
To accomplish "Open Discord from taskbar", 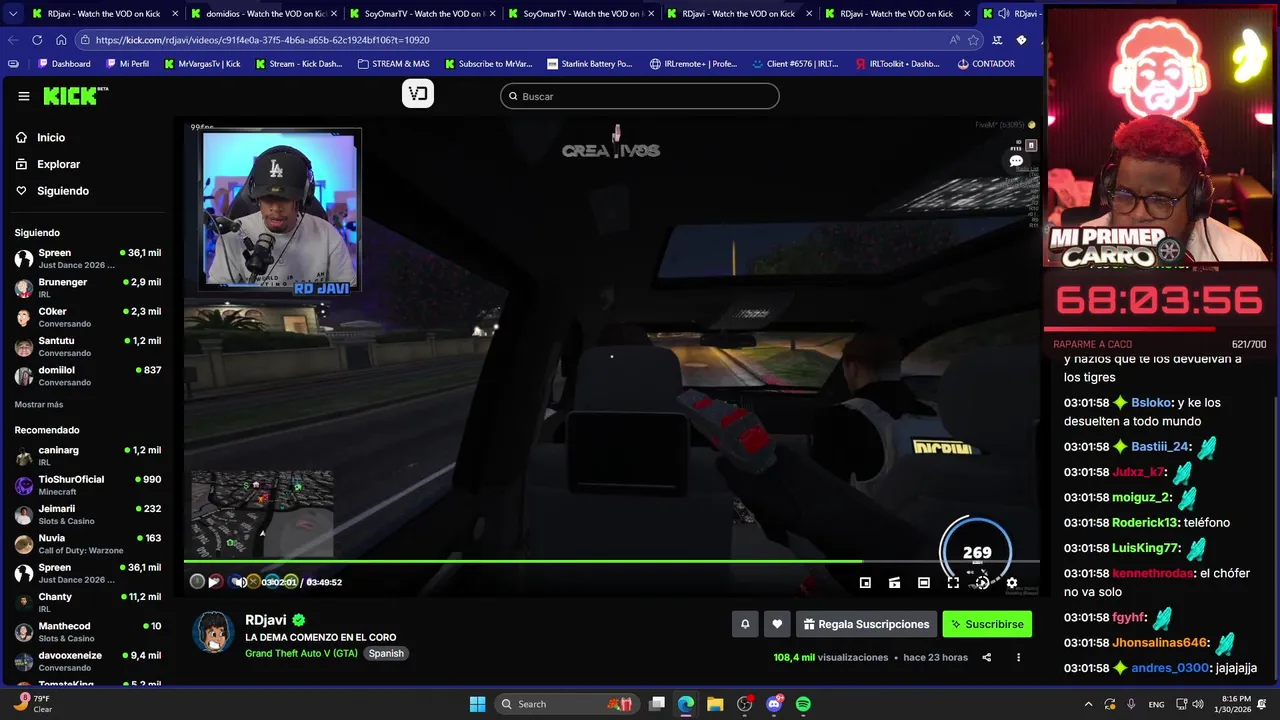I will point(774,704).
